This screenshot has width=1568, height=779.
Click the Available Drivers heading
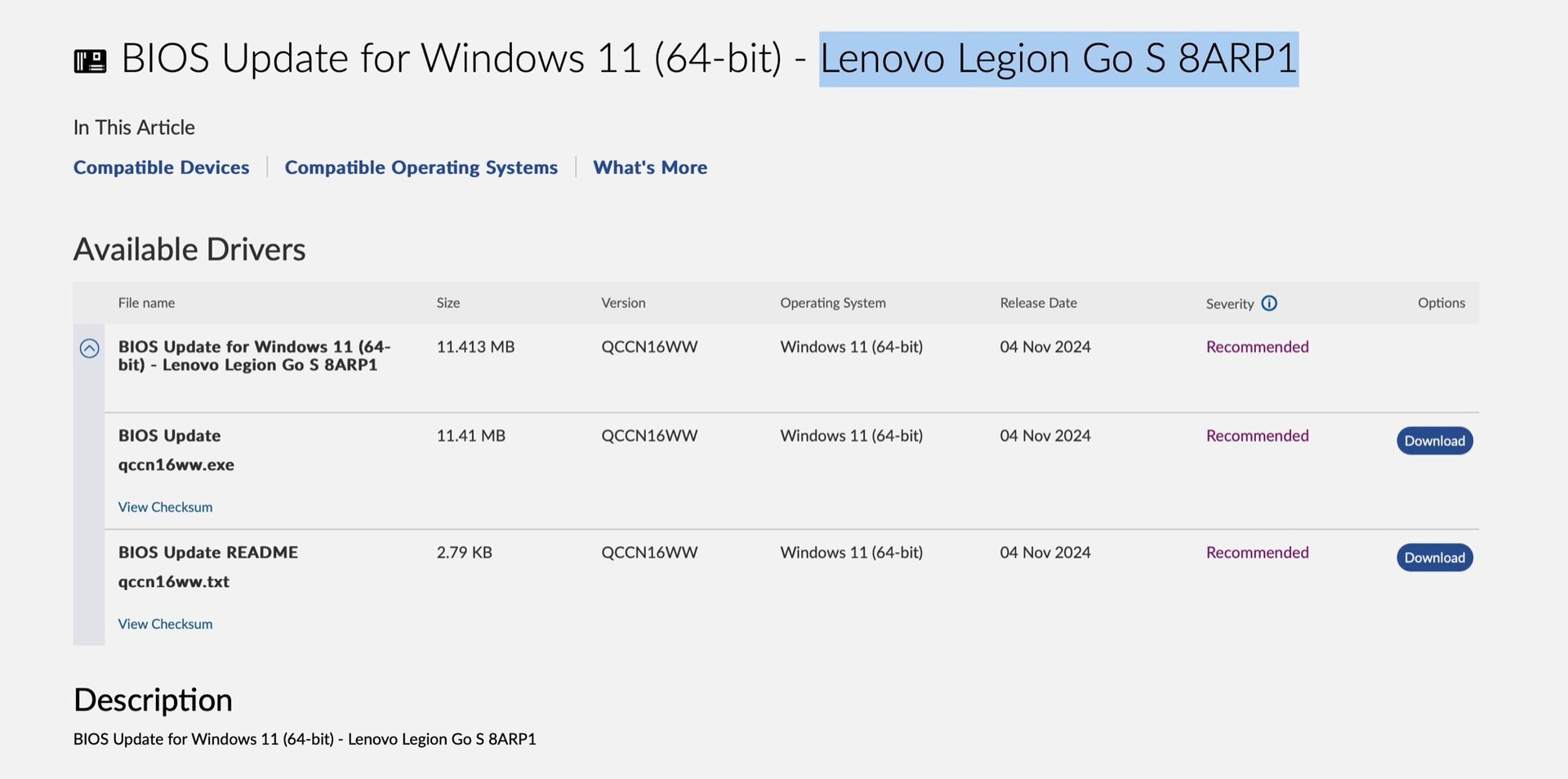pyautogui.click(x=189, y=249)
